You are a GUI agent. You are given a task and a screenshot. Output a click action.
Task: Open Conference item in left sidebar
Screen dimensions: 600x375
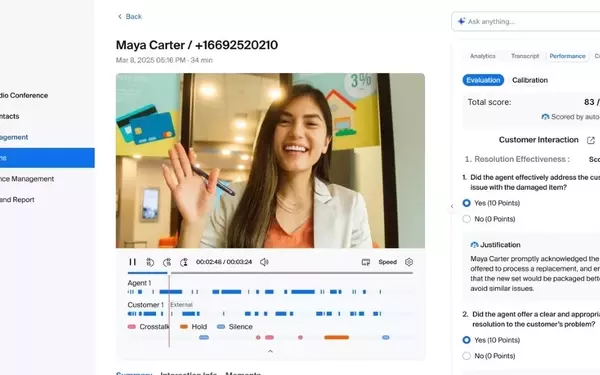24,95
